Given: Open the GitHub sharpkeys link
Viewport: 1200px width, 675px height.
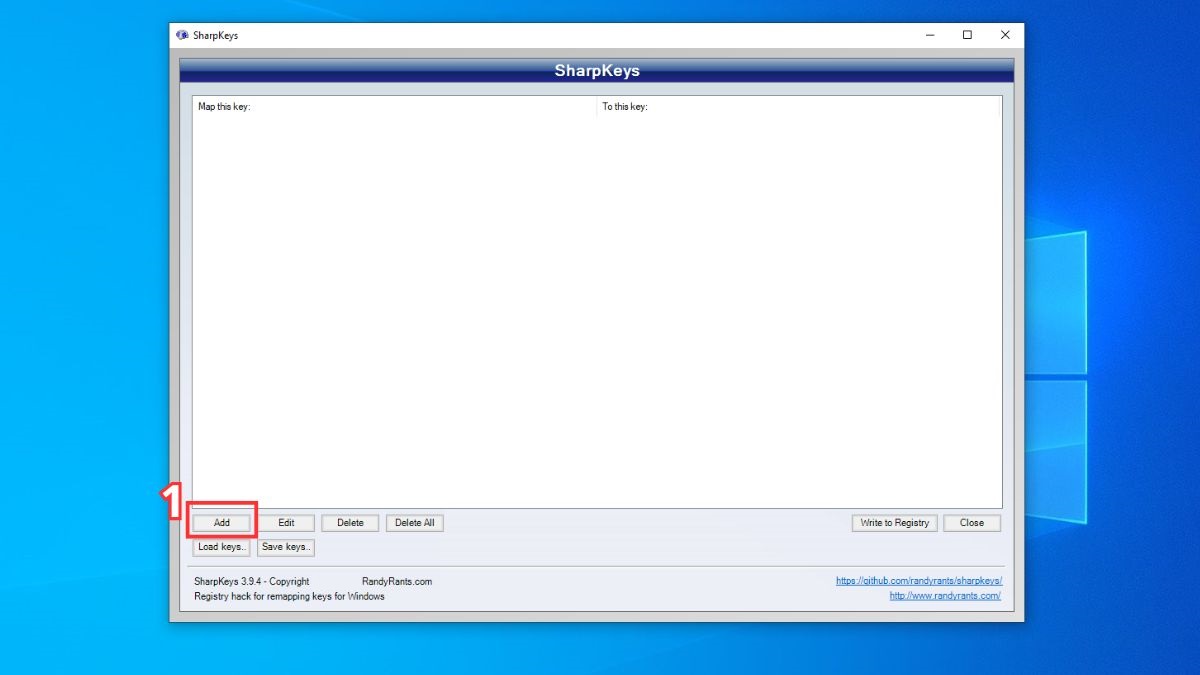Looking at the screenshot, I should point(919,581).
